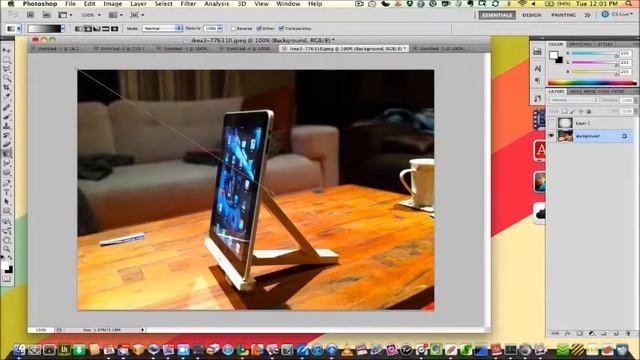Click the Lock Image Pixels brush icon

click(x=573, y=111)
